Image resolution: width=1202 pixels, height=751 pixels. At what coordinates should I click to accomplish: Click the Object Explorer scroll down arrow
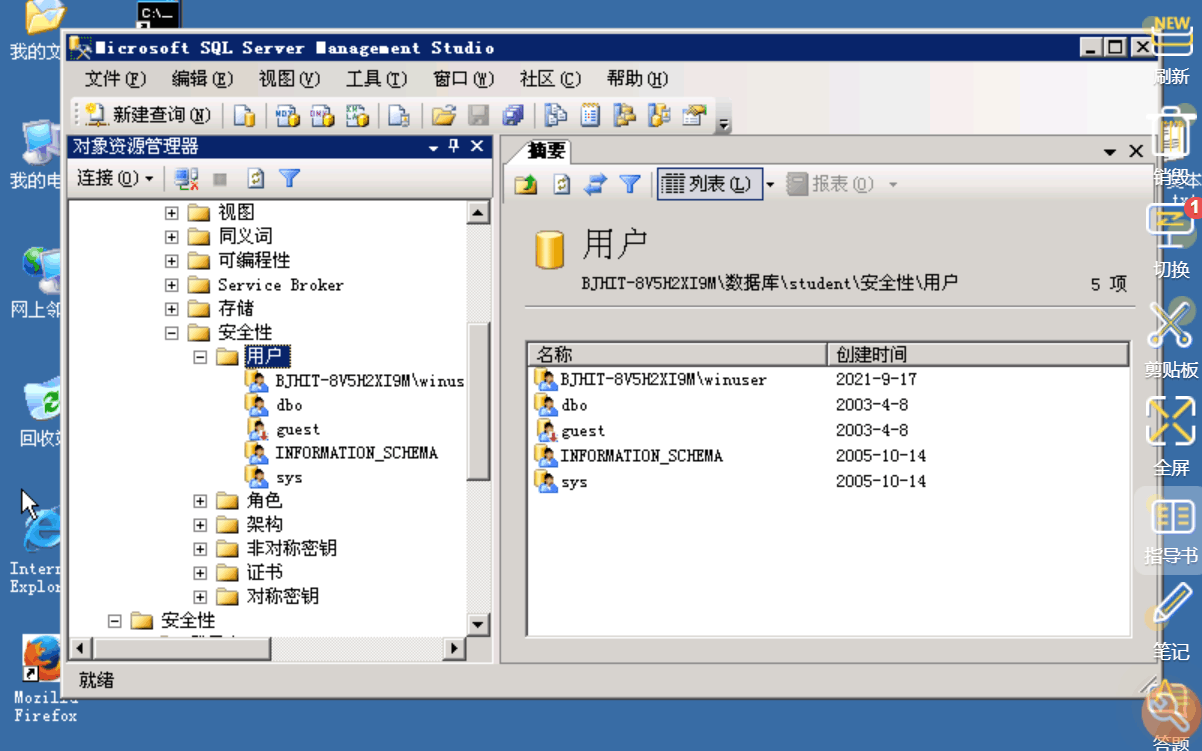pyautogui.click(x=478, y=625)
